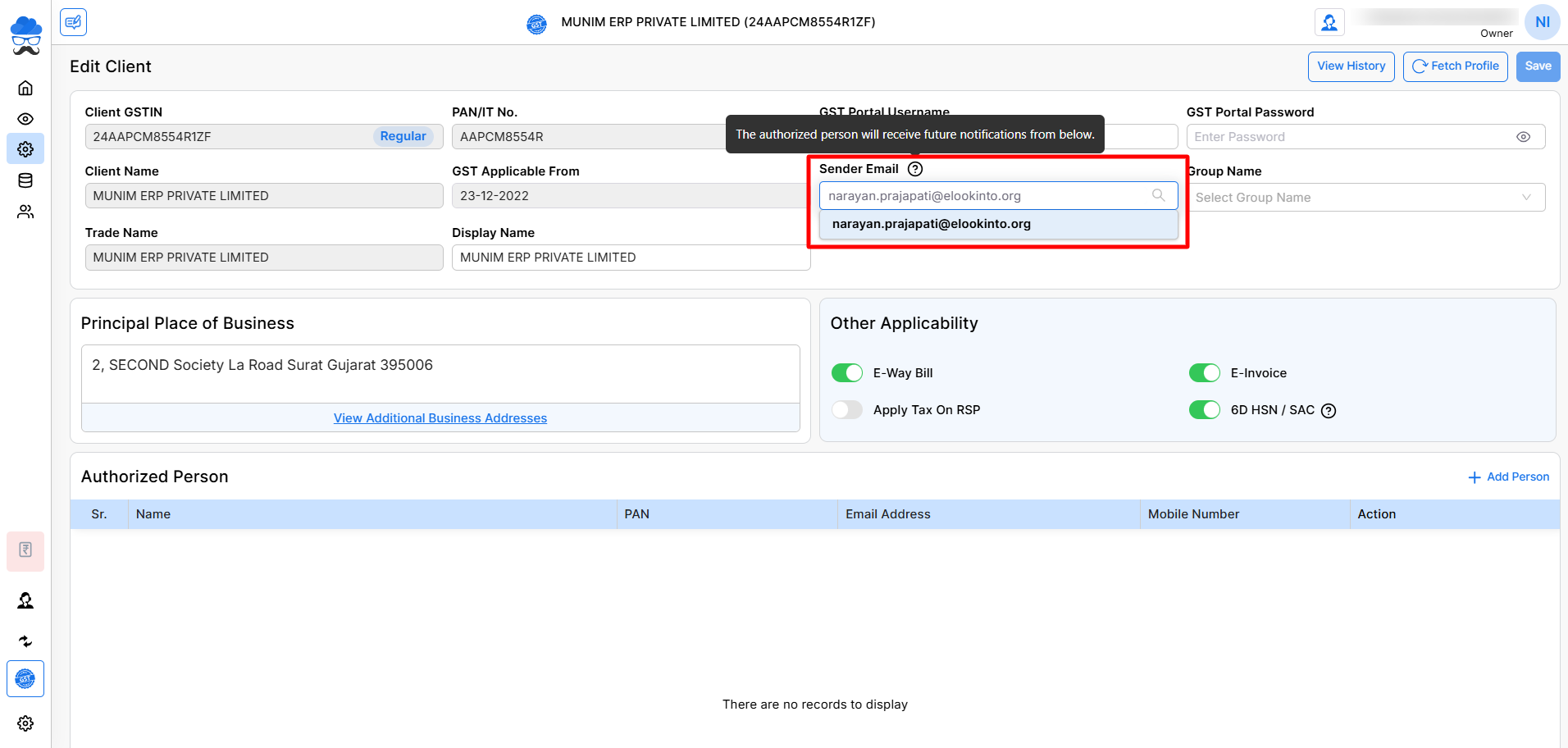Select narayan.prajapati@elookinto.org from the dropdown list
1568x748 pixels.
point(998,224)
